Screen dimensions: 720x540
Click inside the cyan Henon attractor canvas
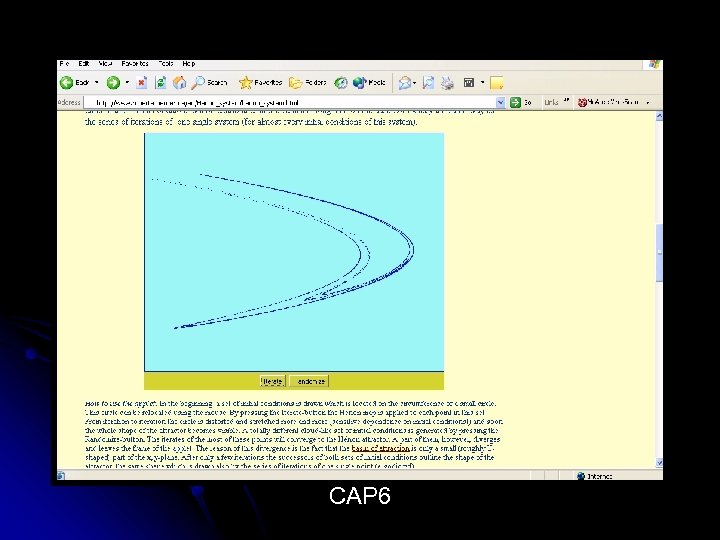pyautogui.click(x=294, y=252)
